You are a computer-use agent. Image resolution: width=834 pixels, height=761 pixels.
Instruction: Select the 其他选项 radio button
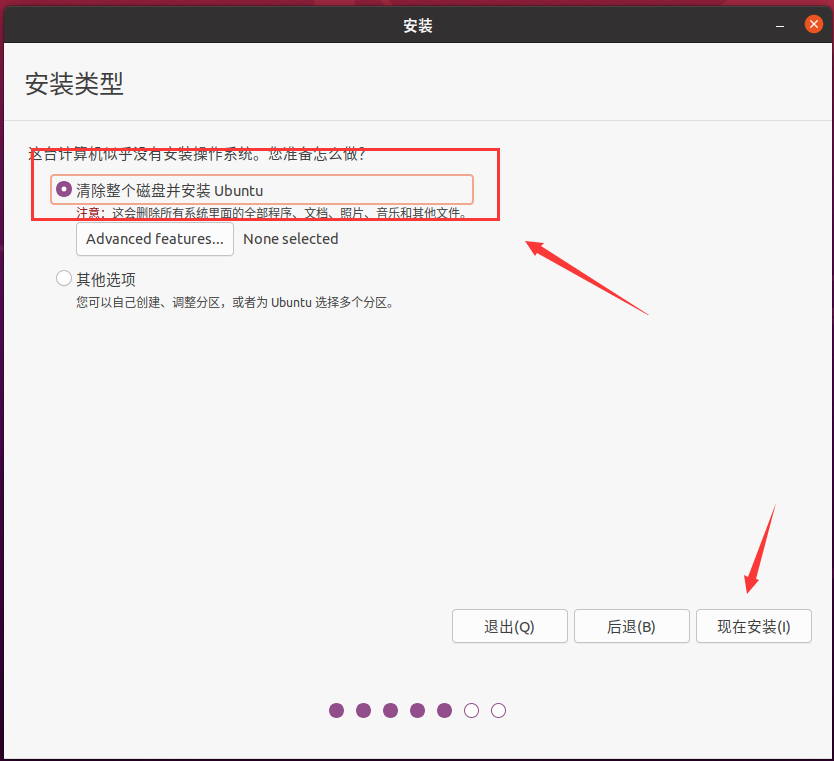coord(64,278)
